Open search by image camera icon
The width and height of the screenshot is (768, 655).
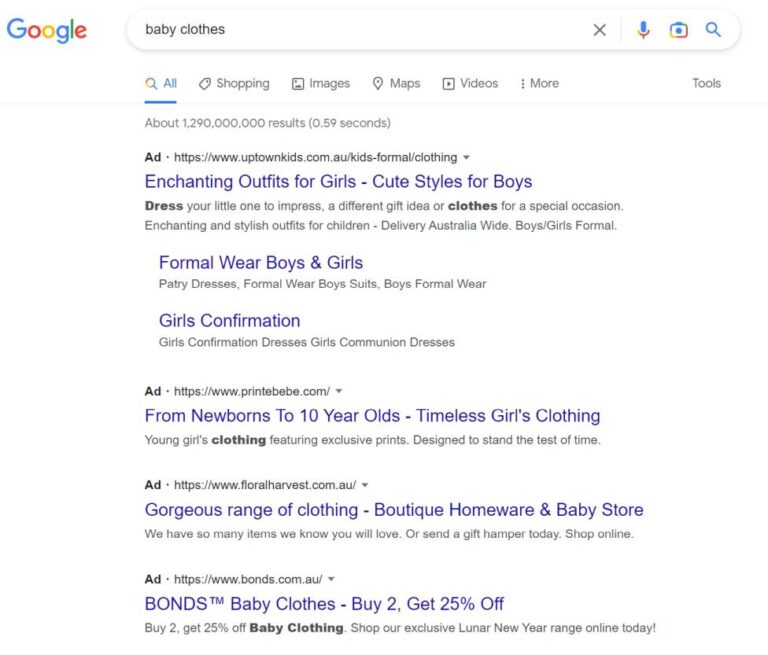tap(678, 30)
